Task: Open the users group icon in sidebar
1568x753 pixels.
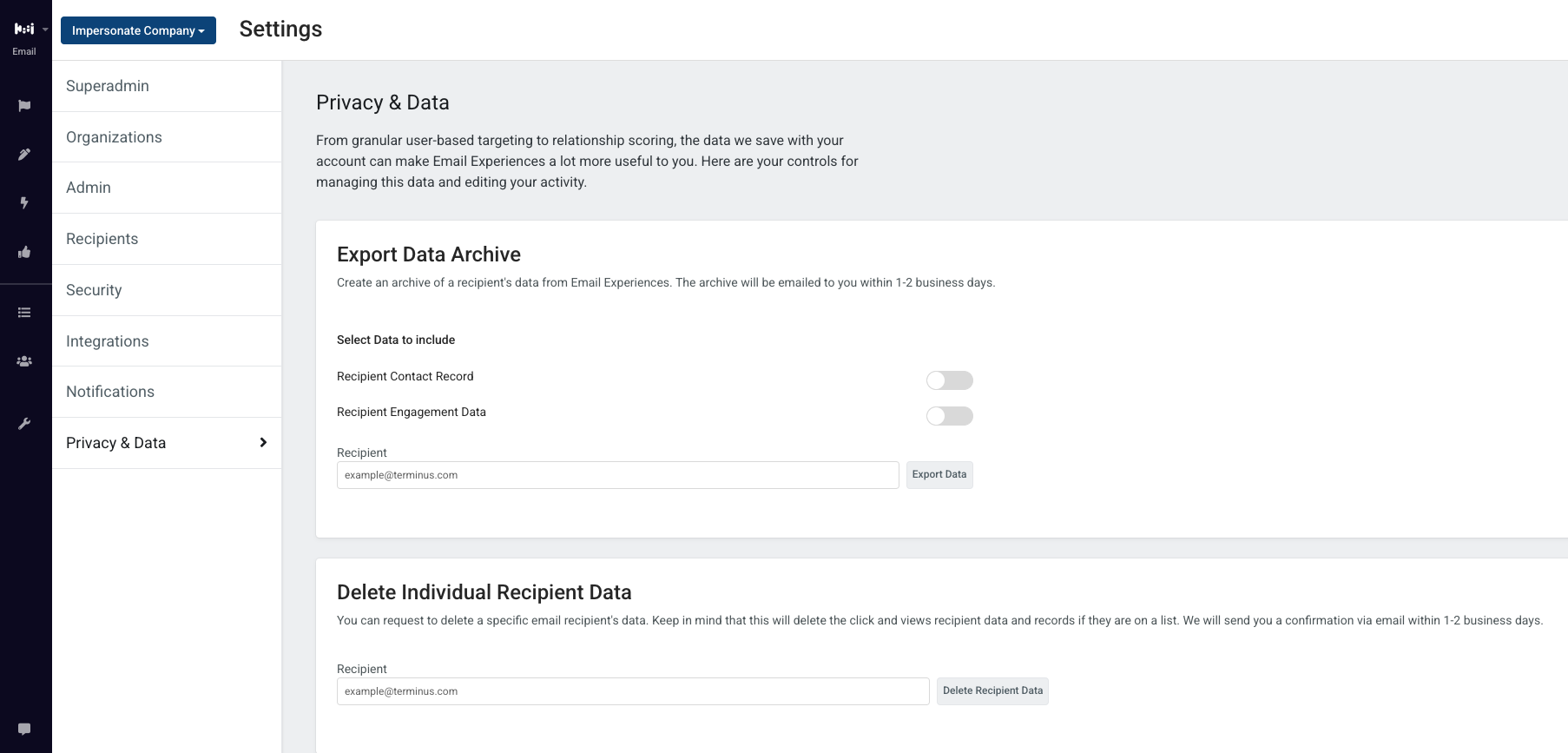Action: [24, 361]
